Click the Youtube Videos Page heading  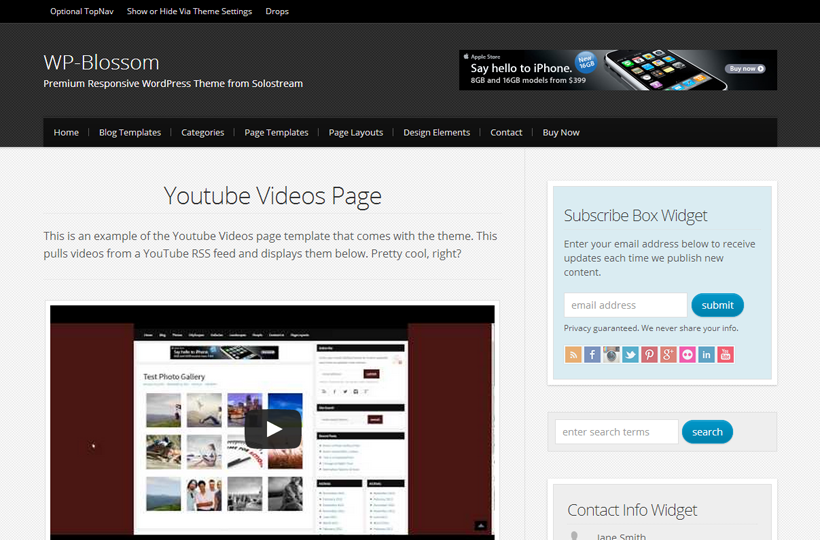coord(272,196)
